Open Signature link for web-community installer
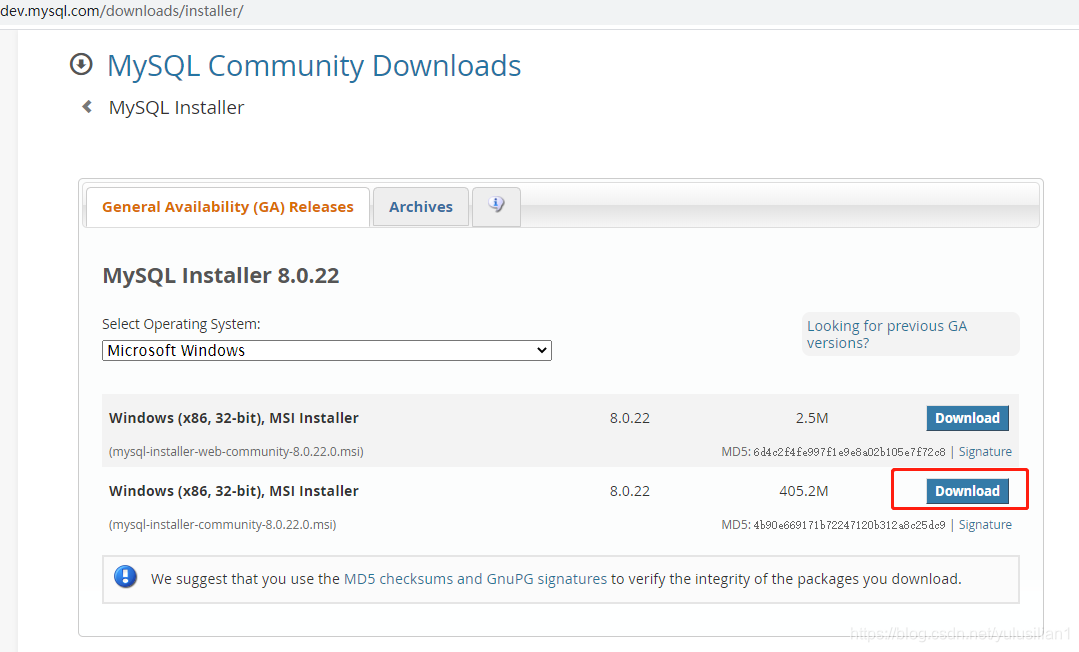The image size is (1079, 652). (985, 452)
